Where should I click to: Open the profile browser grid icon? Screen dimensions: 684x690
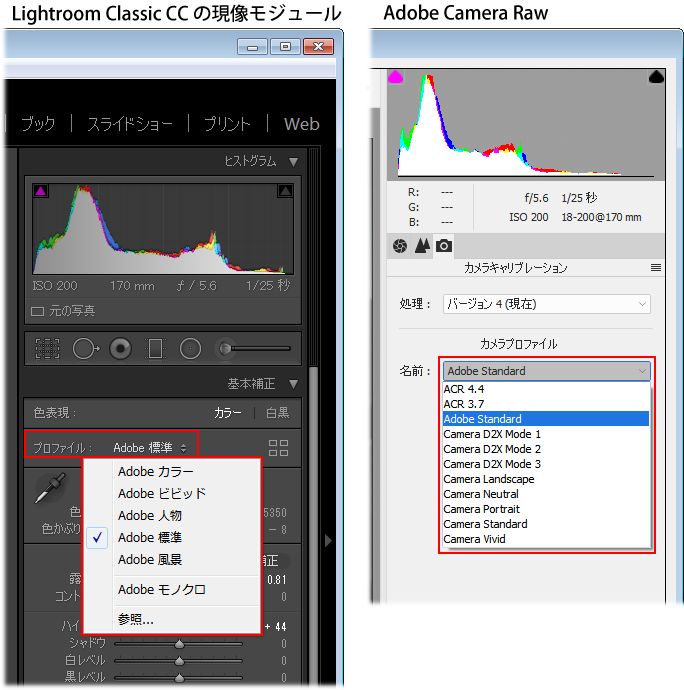tap(278, 448)
